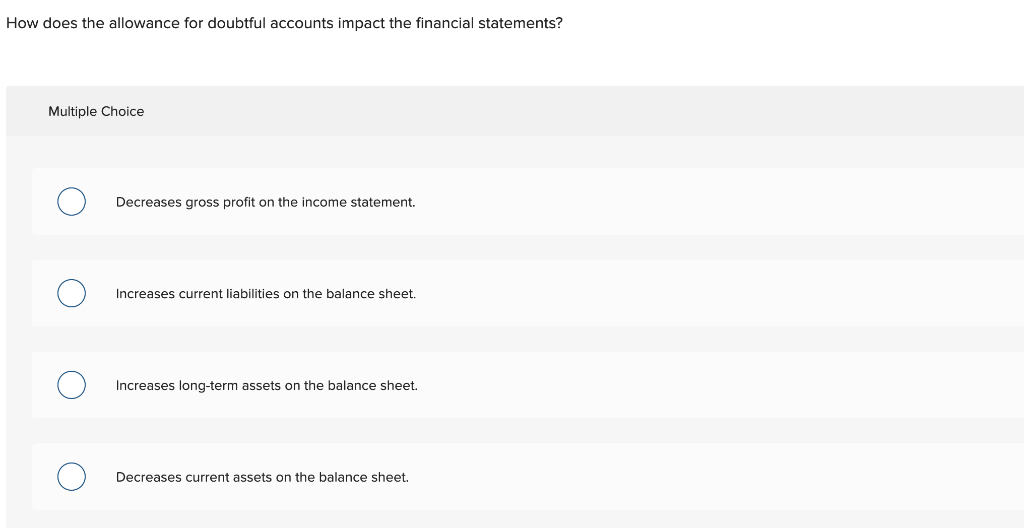The height and width of the screenshot is (528, 1024).
Task: Click blank space in the gross profit answer card
Action: (718, 201)
